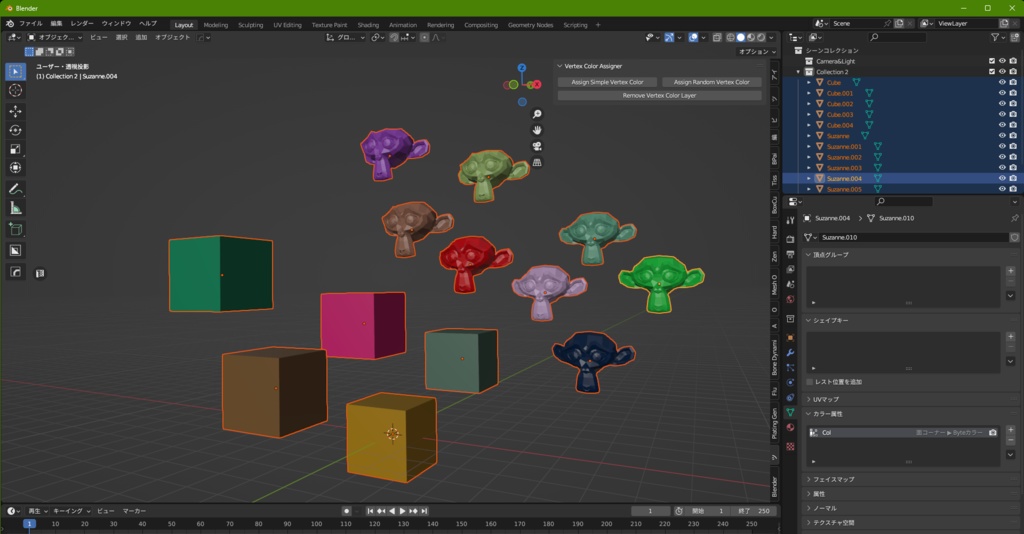Click the end frame 250 field
The width and height of the screenshot is (1024, 534).
click(x=752, y=511)
